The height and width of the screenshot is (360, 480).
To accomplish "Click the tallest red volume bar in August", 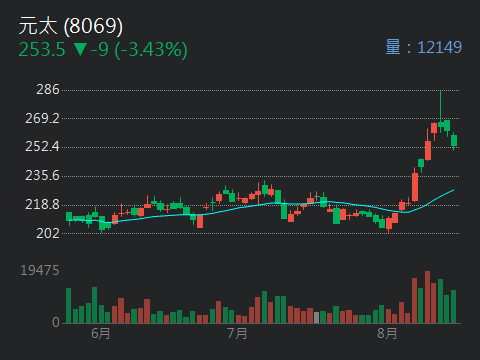I will pos(427,297).
